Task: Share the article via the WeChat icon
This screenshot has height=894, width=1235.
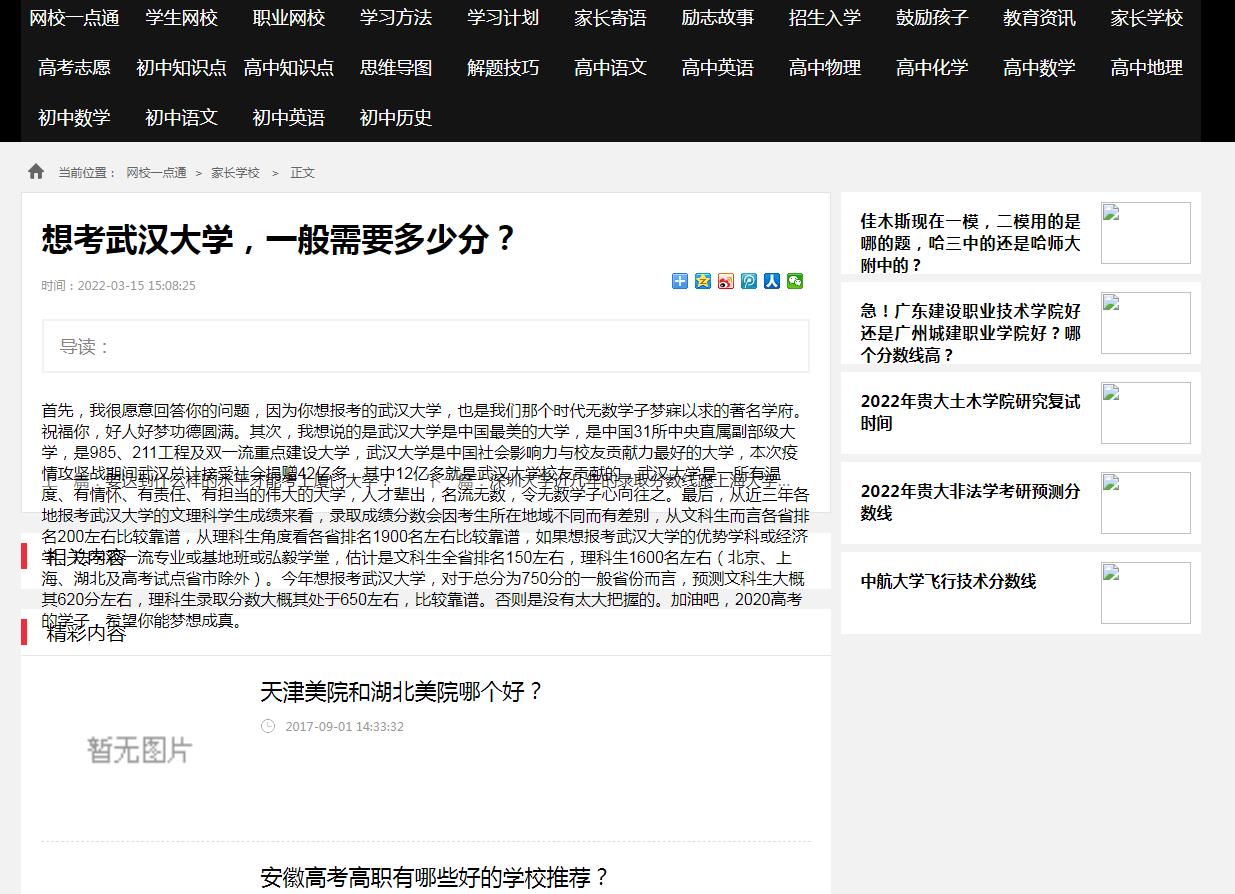Action: tap(795, 281)
